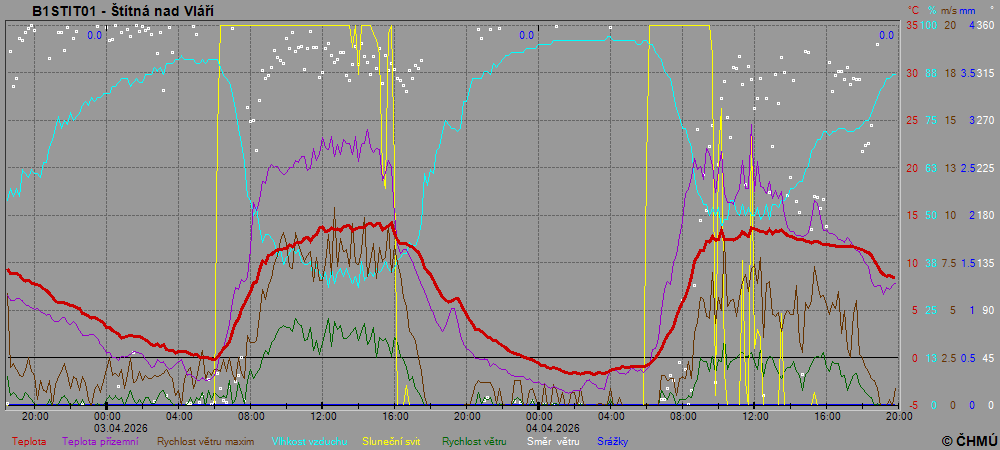Select the Teplota přízemní legend entry
This screenshot has height=450, width=1000.
tap(100, 440)
